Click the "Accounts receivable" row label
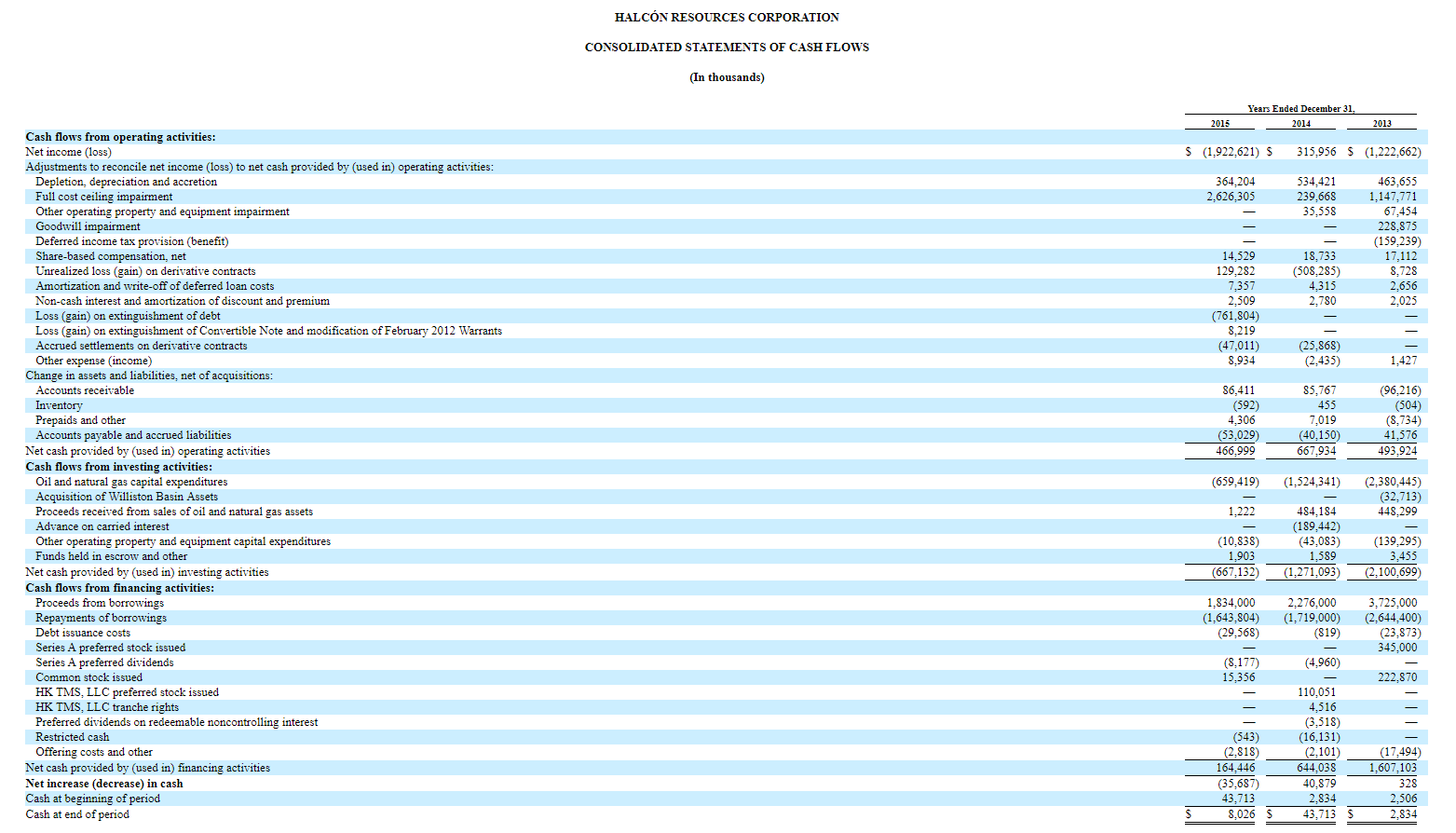Viewport: 1456px width, 833px height. (85, 390)
